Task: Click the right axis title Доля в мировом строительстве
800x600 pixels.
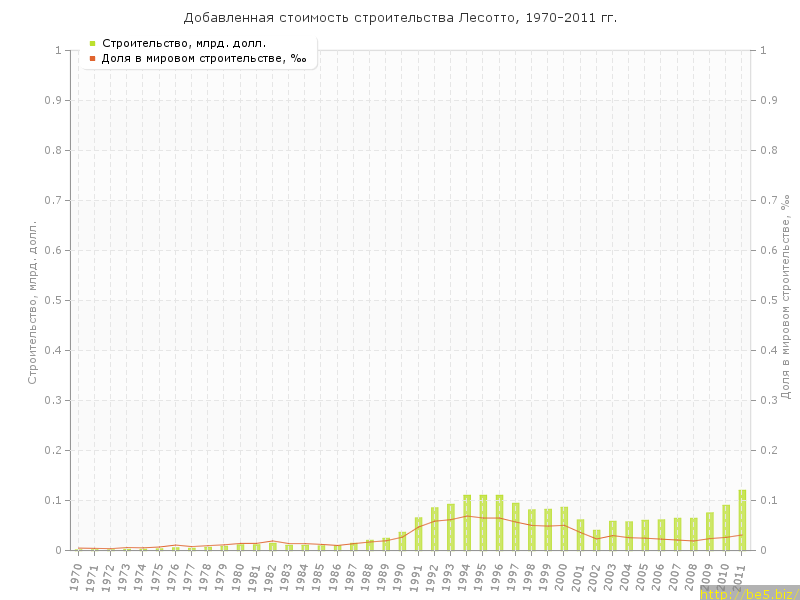Action: pos(785,298)
